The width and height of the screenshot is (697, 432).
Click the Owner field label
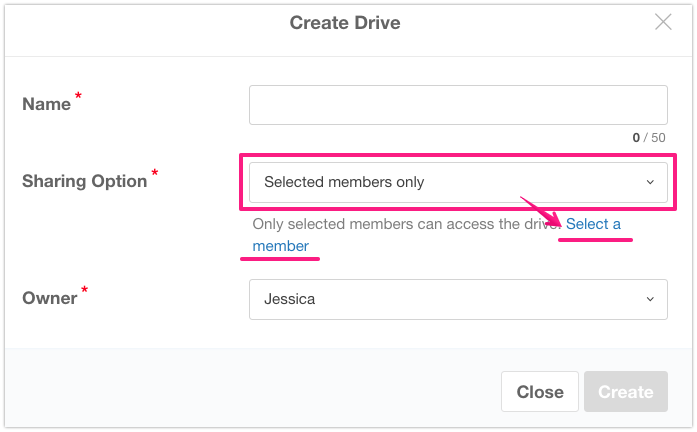click(x=49, y=298)
